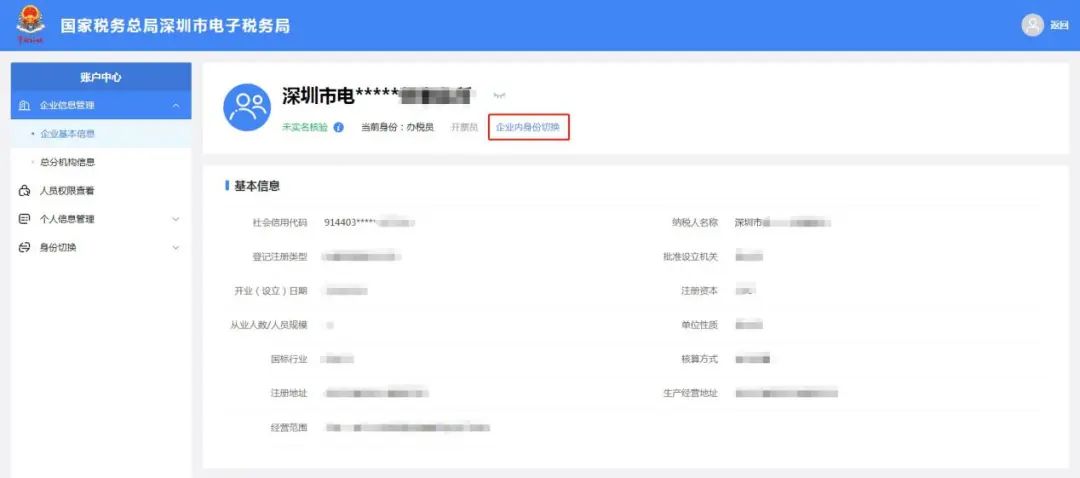Click the 国家税务总局深圳市电子税务局 title
The image size is (1080, 478).
point(175,25)
